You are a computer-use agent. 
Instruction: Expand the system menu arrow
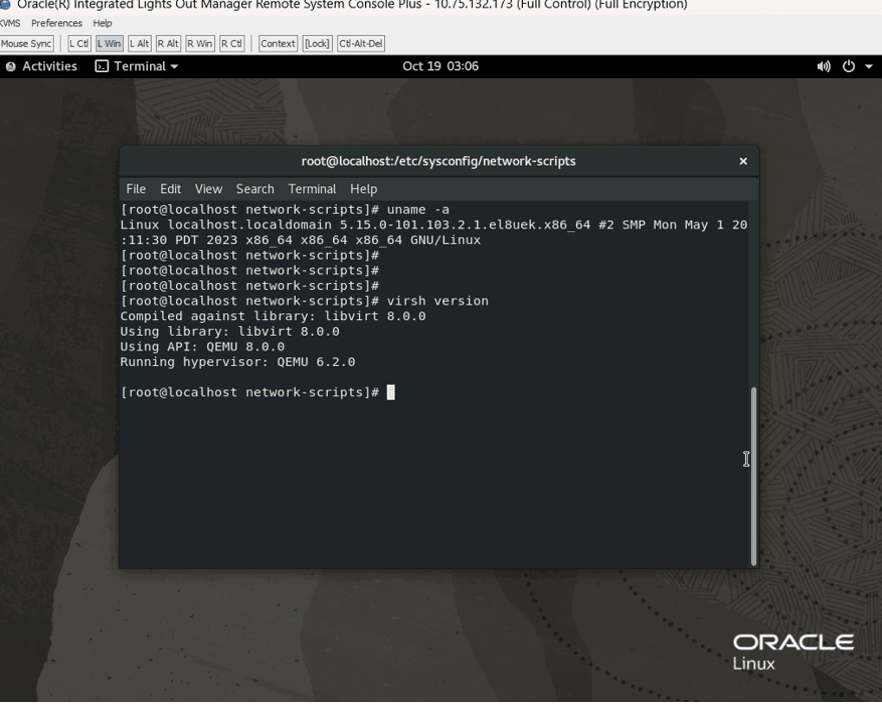[868, 66]
